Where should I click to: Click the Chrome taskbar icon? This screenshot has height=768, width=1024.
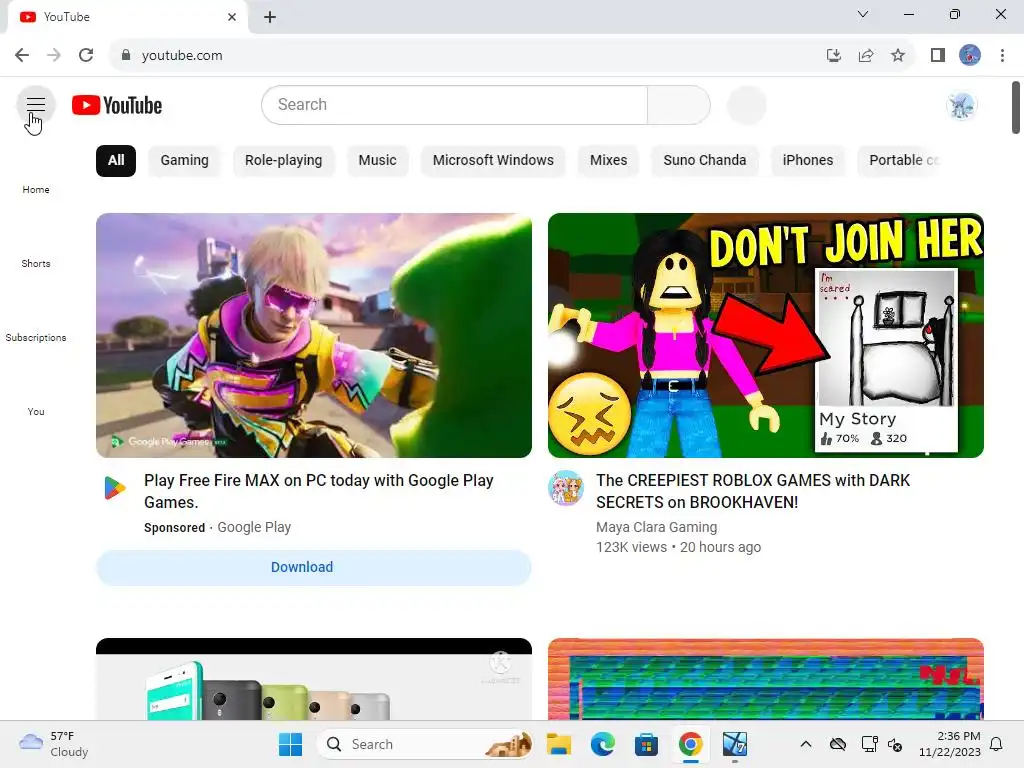pos(690,744)
